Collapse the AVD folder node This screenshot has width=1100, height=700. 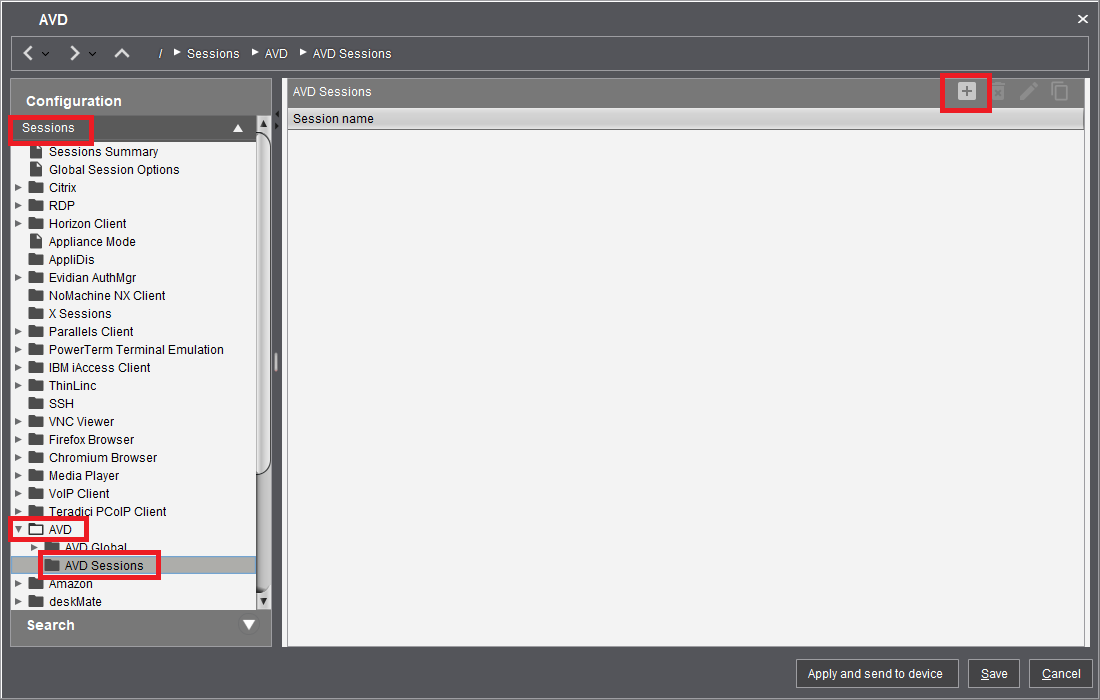point(18,530)
